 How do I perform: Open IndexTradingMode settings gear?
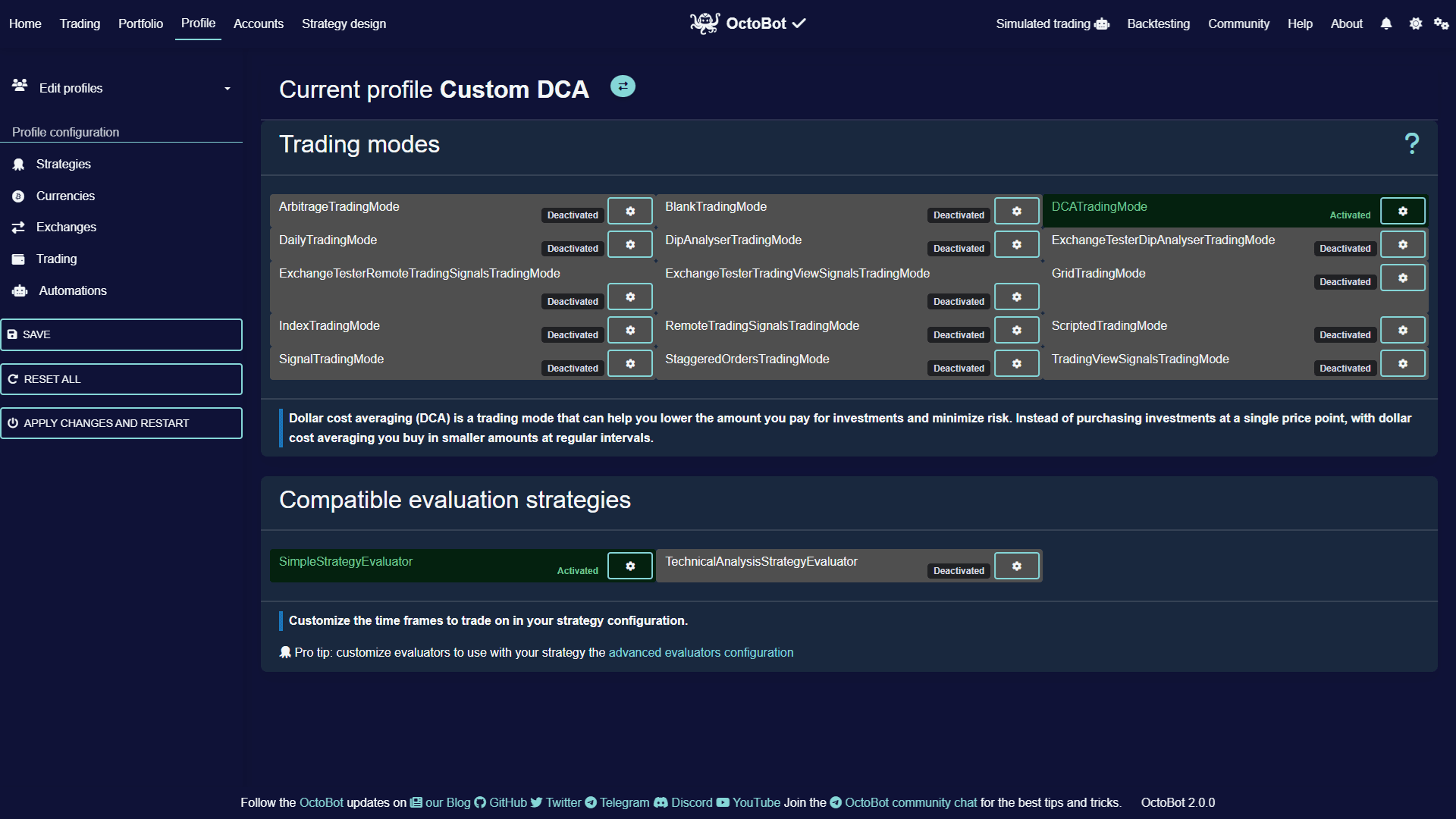coord(630,330)
